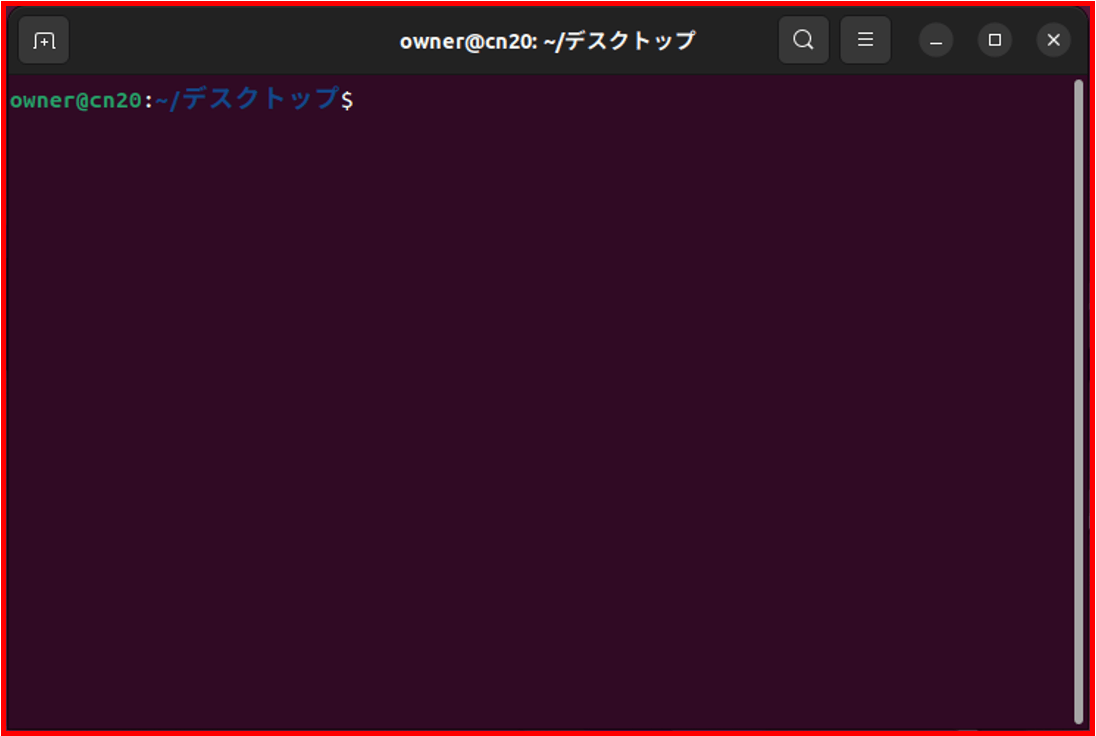Viewport: 1096px width, 736px height.
Task: Open the hamburger menu
Action: [x=865, y=40]
